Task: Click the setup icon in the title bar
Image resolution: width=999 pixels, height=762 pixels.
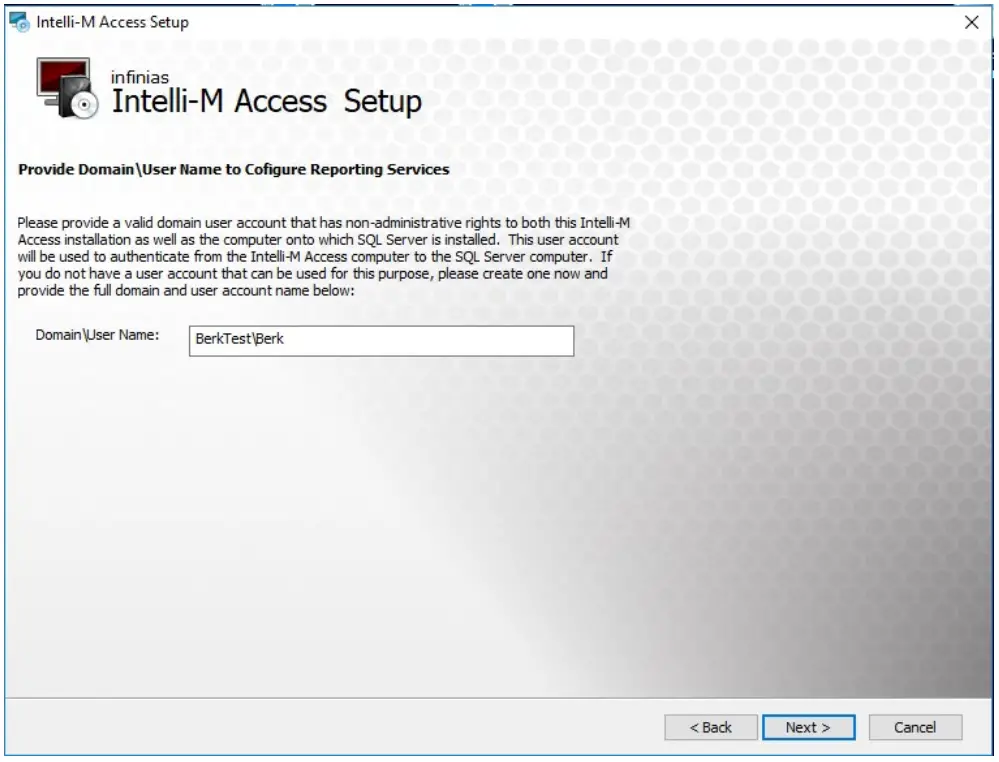Action: coord(20,22)
